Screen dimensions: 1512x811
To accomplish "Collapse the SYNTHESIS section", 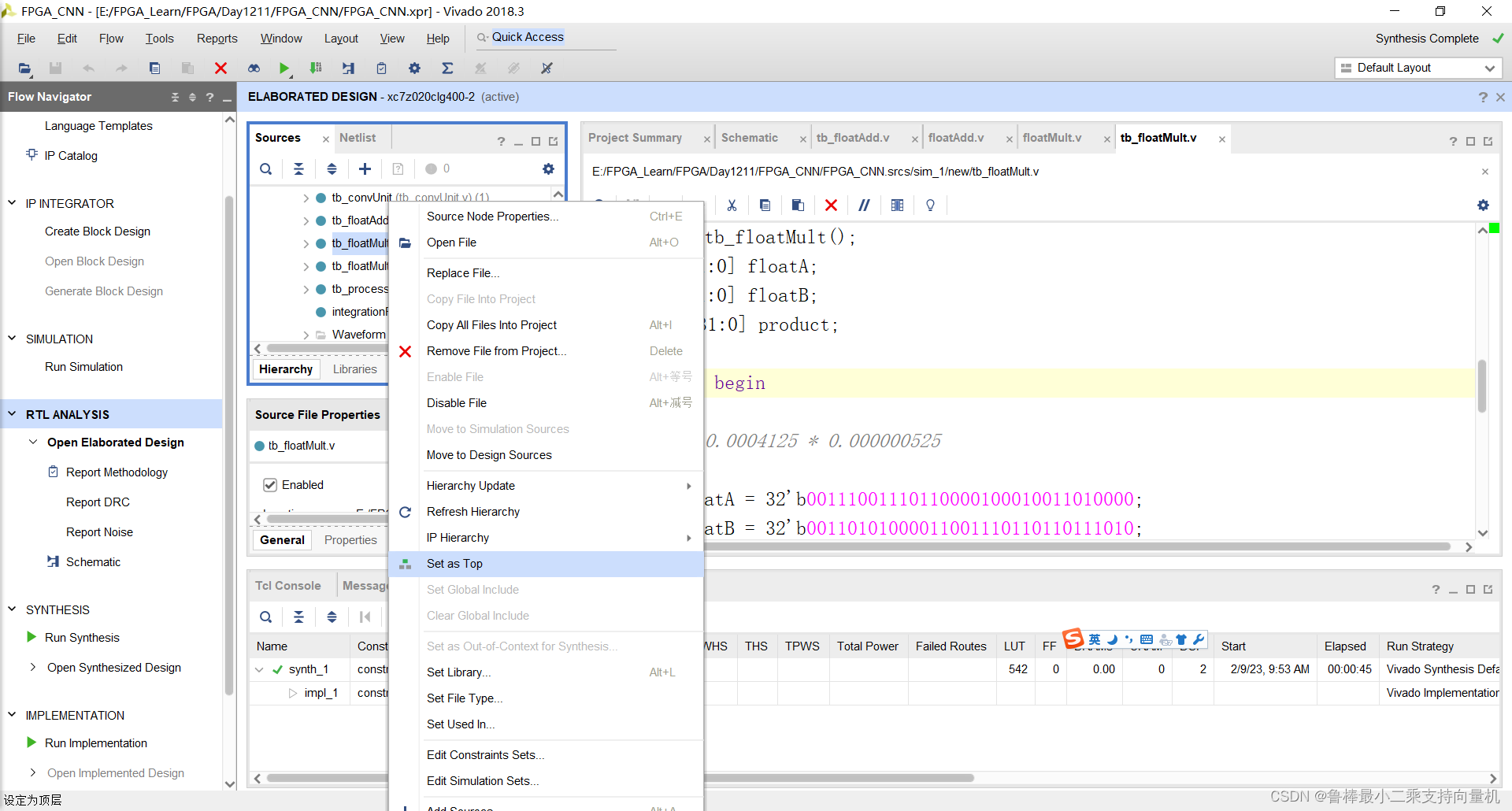I will 12,609.
